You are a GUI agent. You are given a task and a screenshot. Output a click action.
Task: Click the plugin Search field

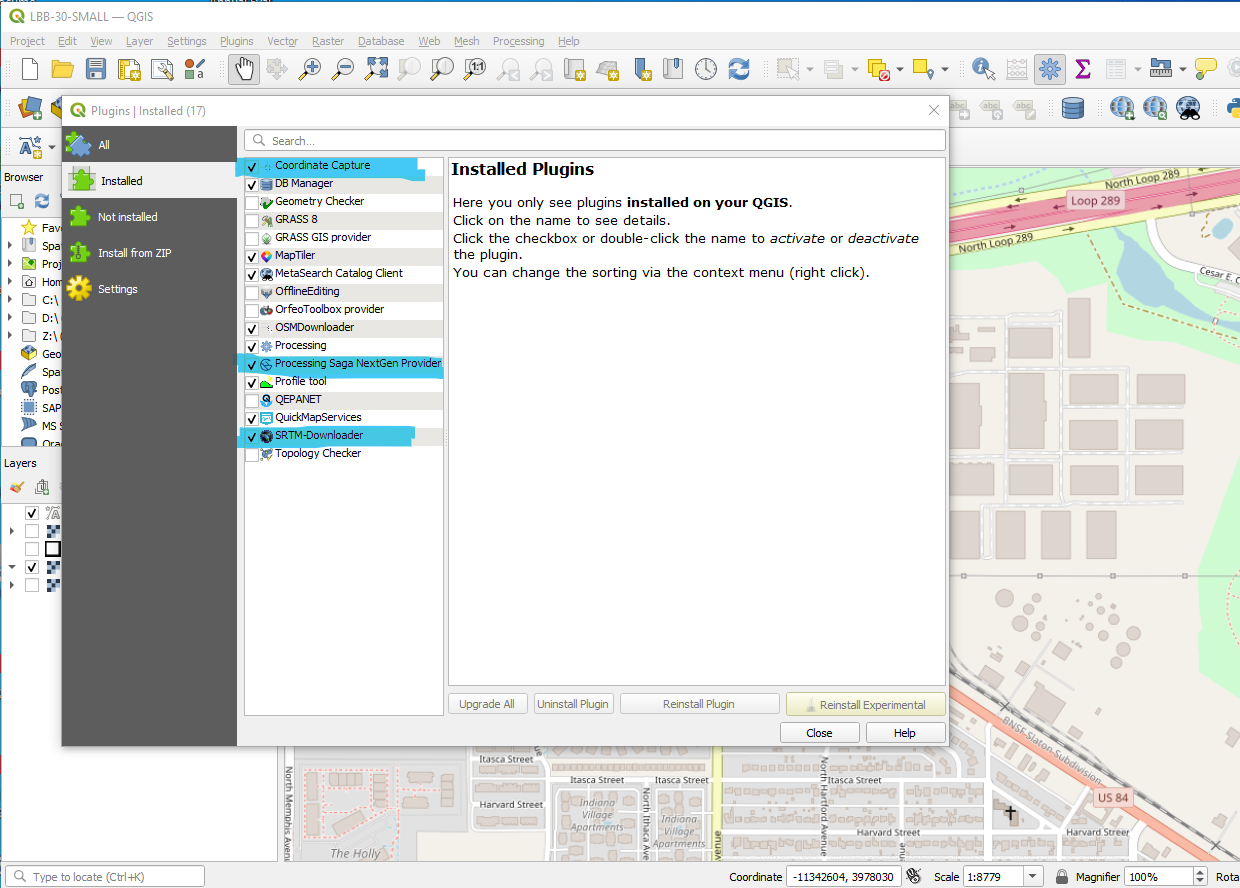coord(595,140)
